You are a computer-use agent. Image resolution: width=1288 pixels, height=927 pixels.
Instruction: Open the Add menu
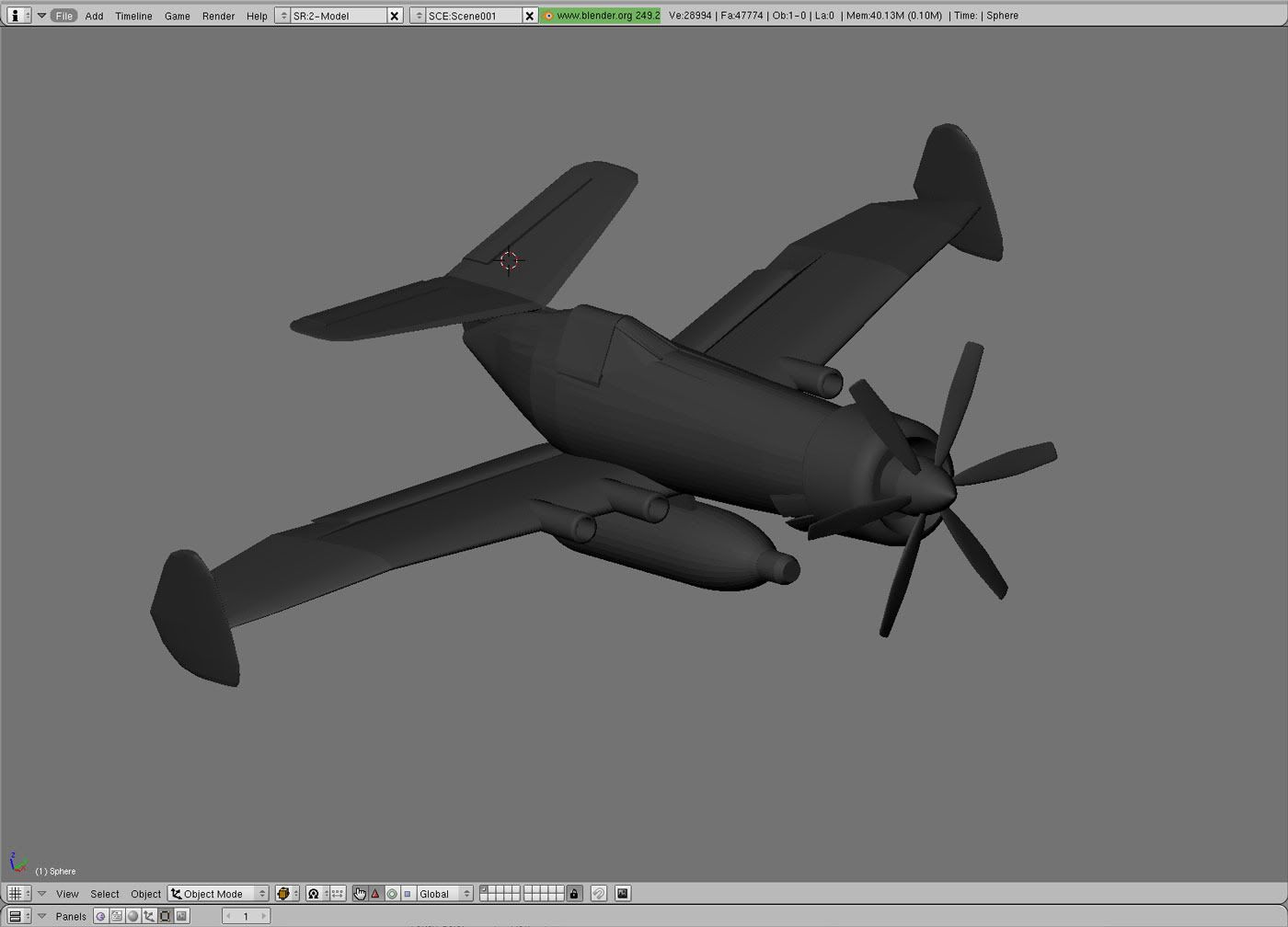pos(94,16)
